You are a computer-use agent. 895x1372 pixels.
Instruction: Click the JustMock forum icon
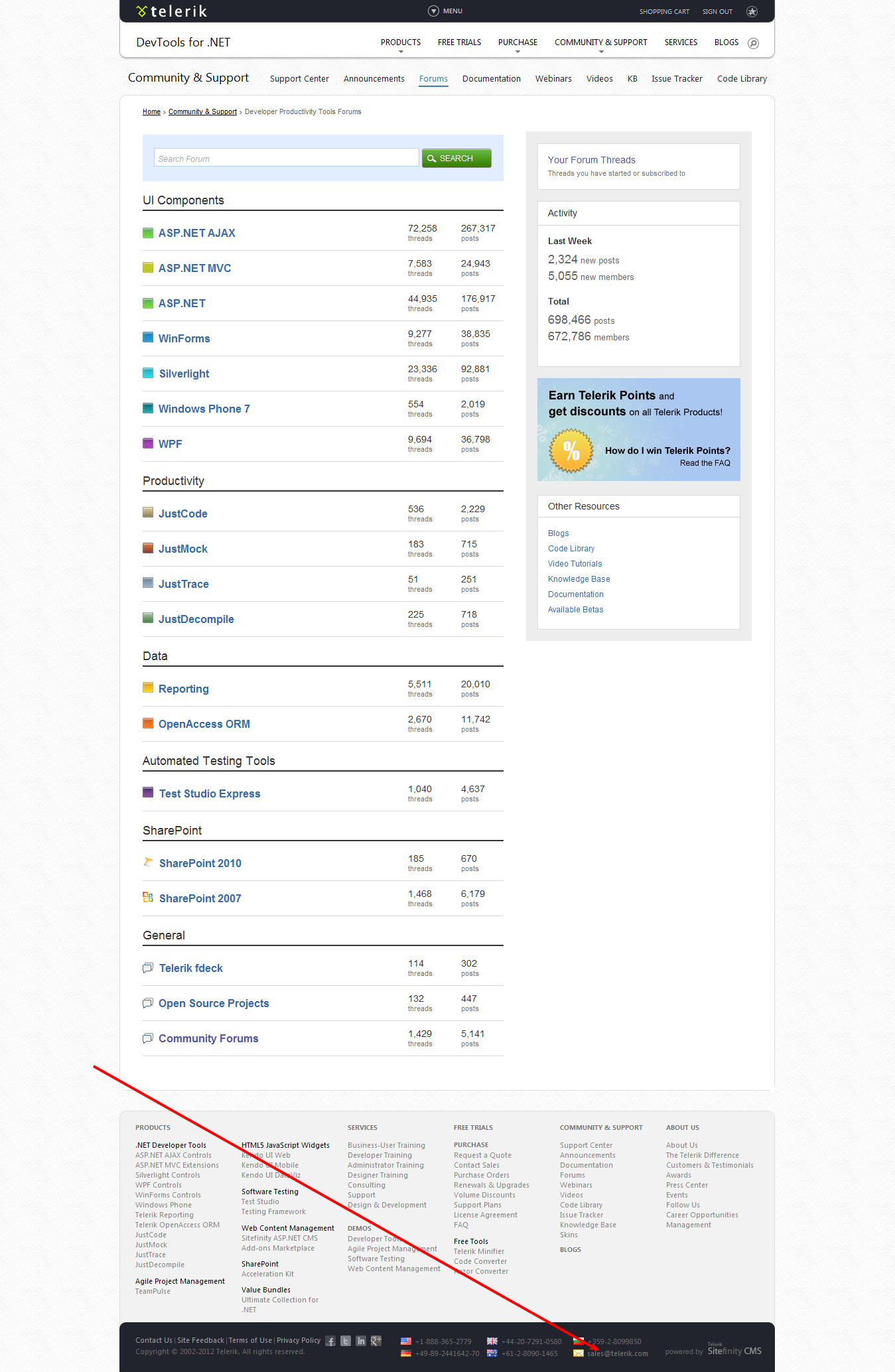[x=148, y=548]
